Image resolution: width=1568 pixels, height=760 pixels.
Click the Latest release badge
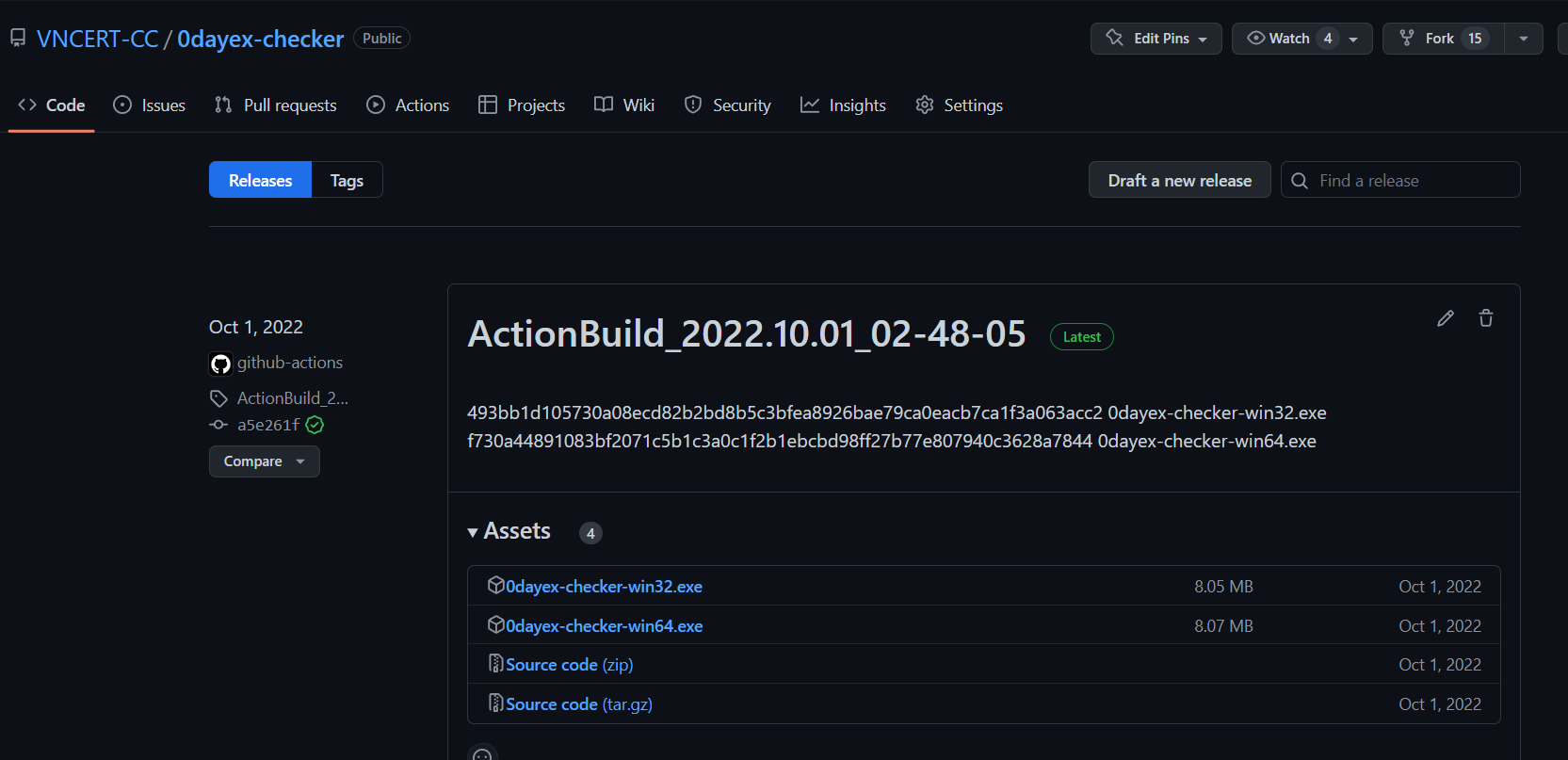pos(1082,337)
